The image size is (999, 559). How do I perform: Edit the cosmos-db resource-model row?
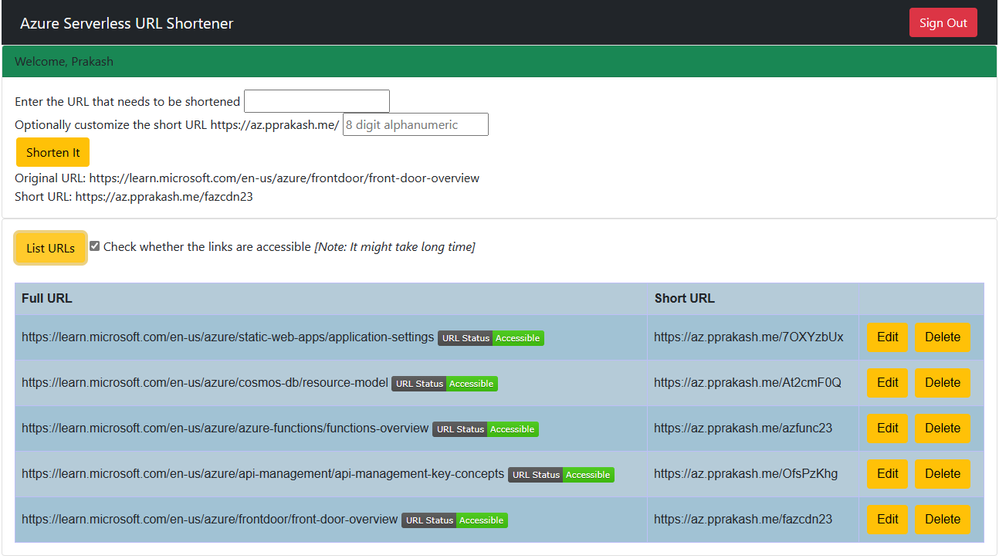coord(887,382)
